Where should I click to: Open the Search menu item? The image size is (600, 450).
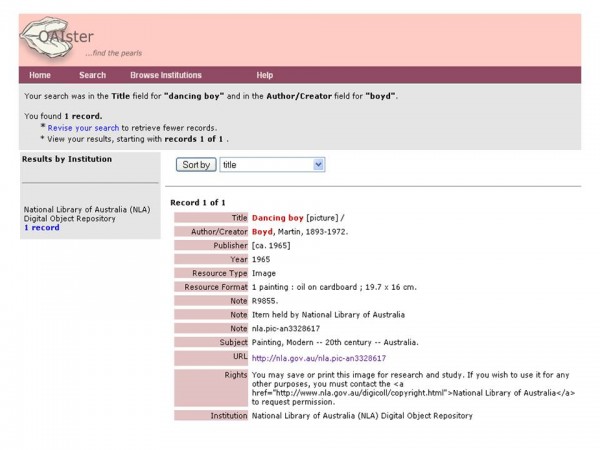93,75
